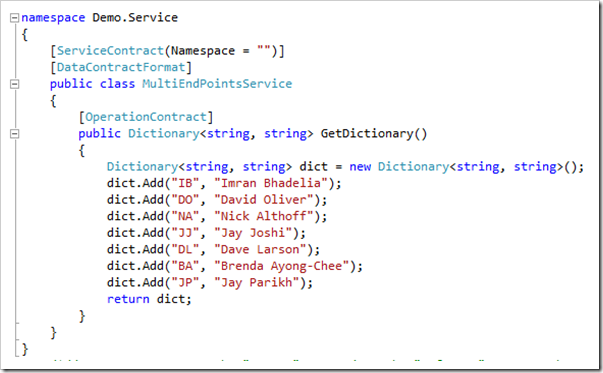Click the "Brenda Ayong-Chee" string literal
The height and width of the screenshot is (373, 603).
[282, 266]
